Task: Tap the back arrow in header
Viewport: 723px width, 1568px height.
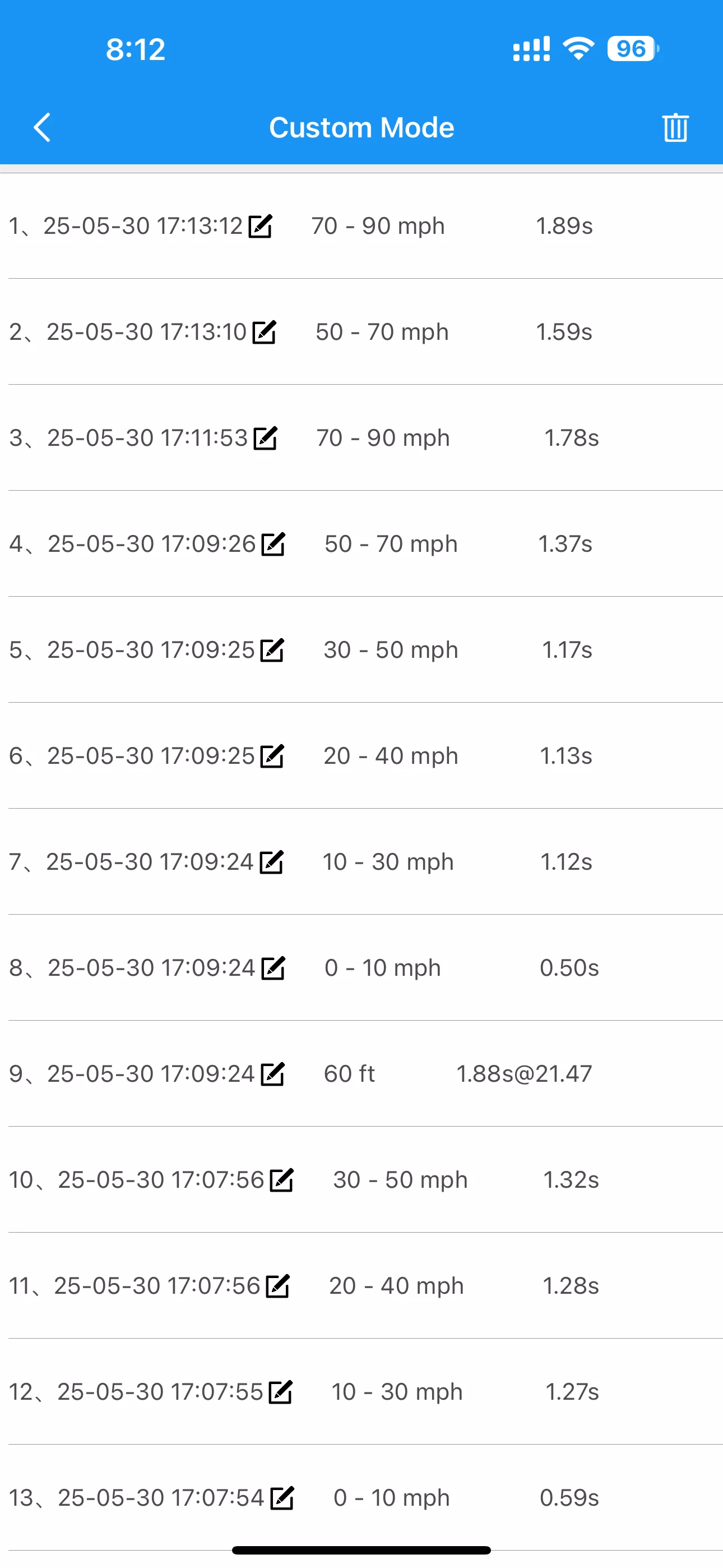Action: tap(41, 127)
